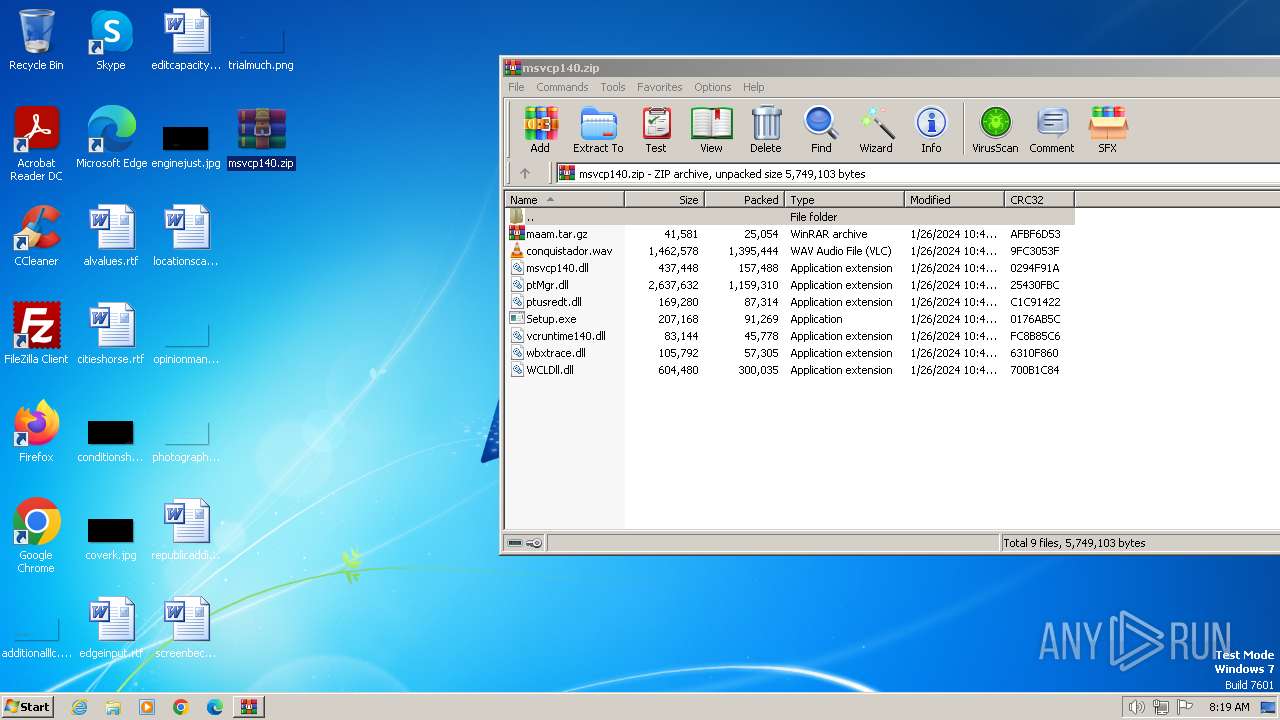Select enginejust.jpg desktop file
The height and width of the screenshot is (720, 1280).
tap(186, 146)
